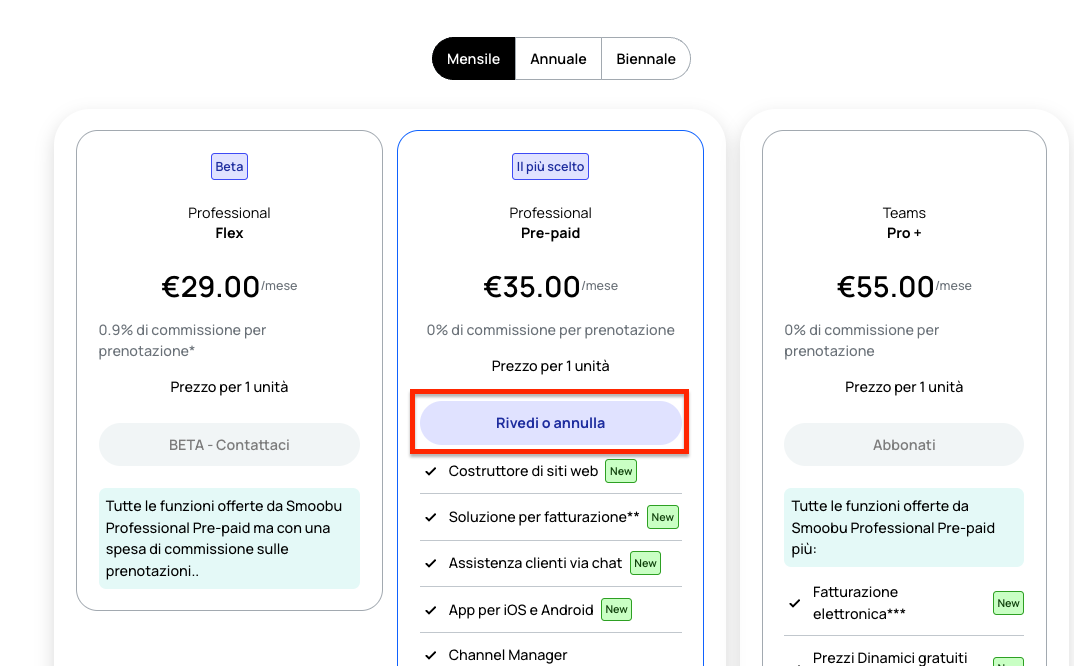Switch to Annuale billing

click(558, 59)
